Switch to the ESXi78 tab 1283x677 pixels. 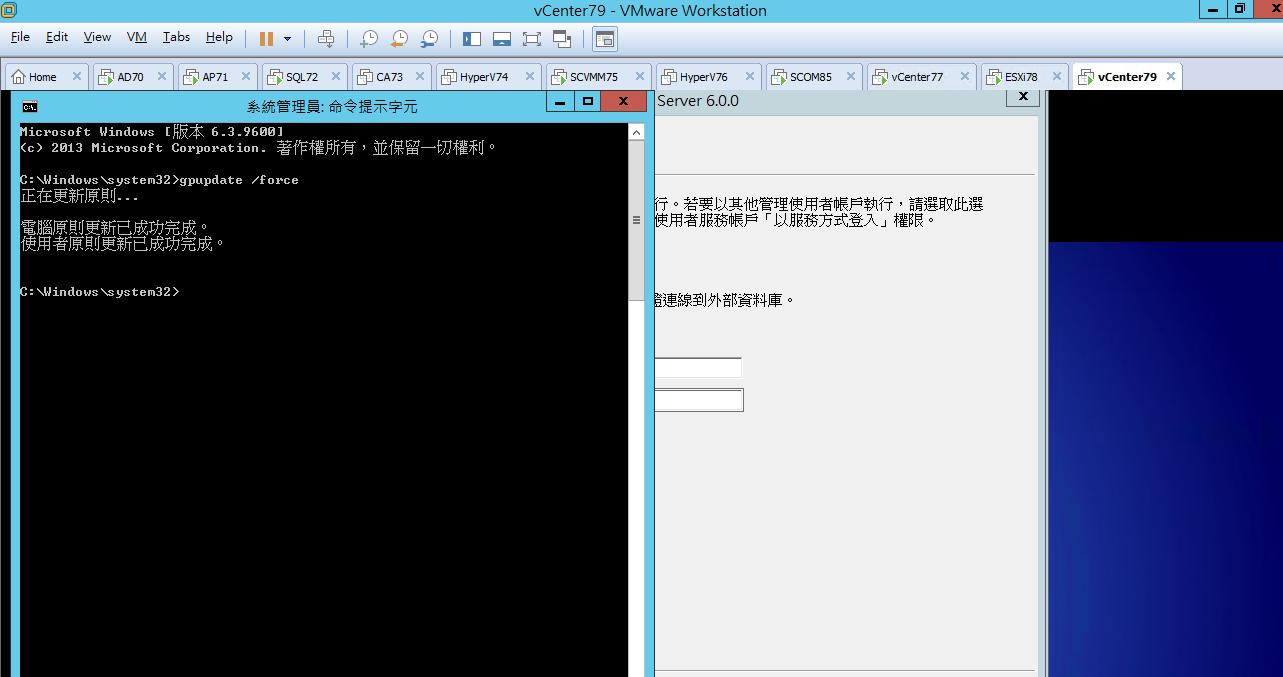point(1021,76)
